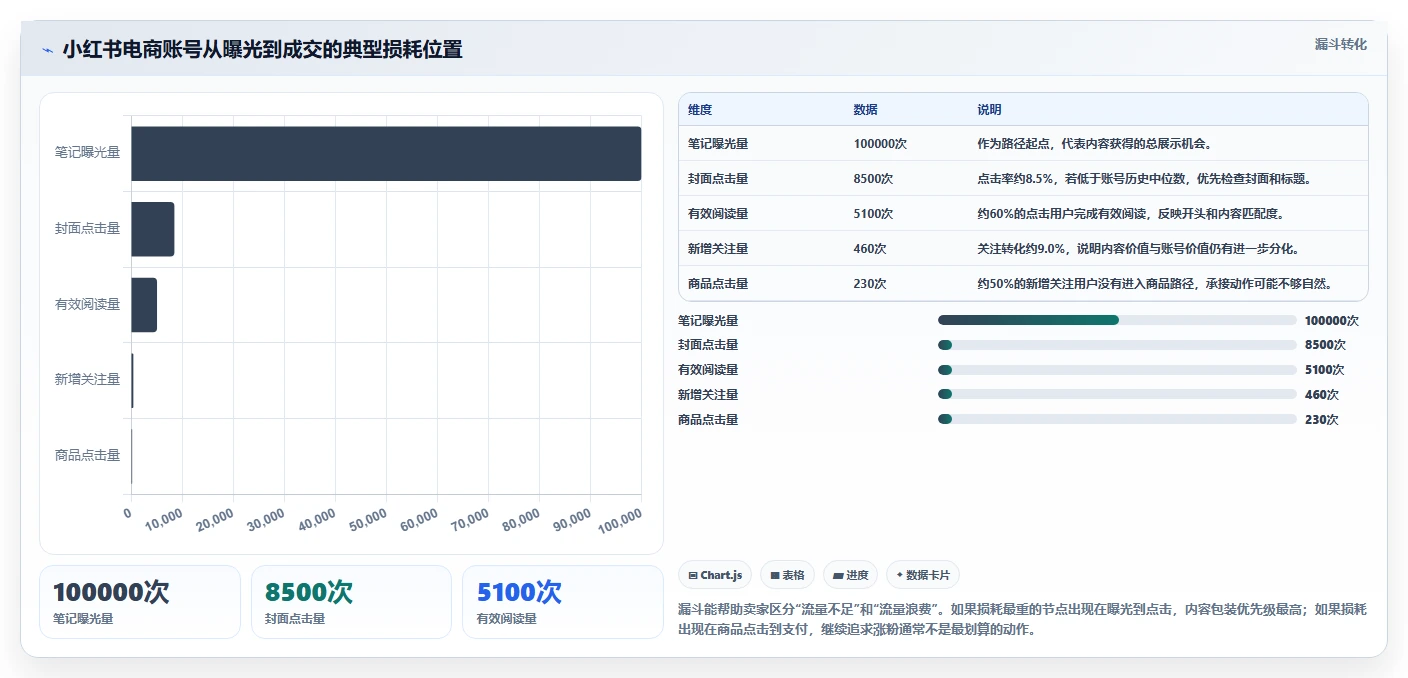Click the 商品点击量 chart axis label

[87, 455]
